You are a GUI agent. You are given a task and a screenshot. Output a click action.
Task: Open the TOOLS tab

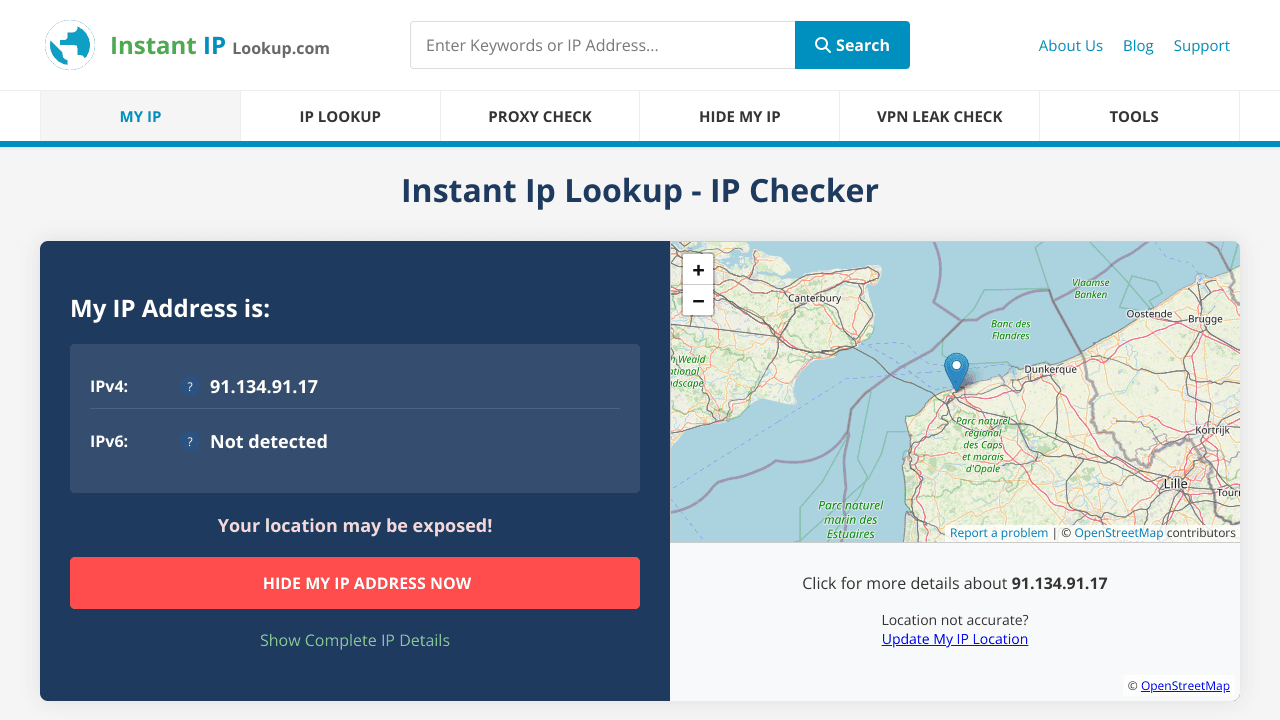(x=1134, y=116)
